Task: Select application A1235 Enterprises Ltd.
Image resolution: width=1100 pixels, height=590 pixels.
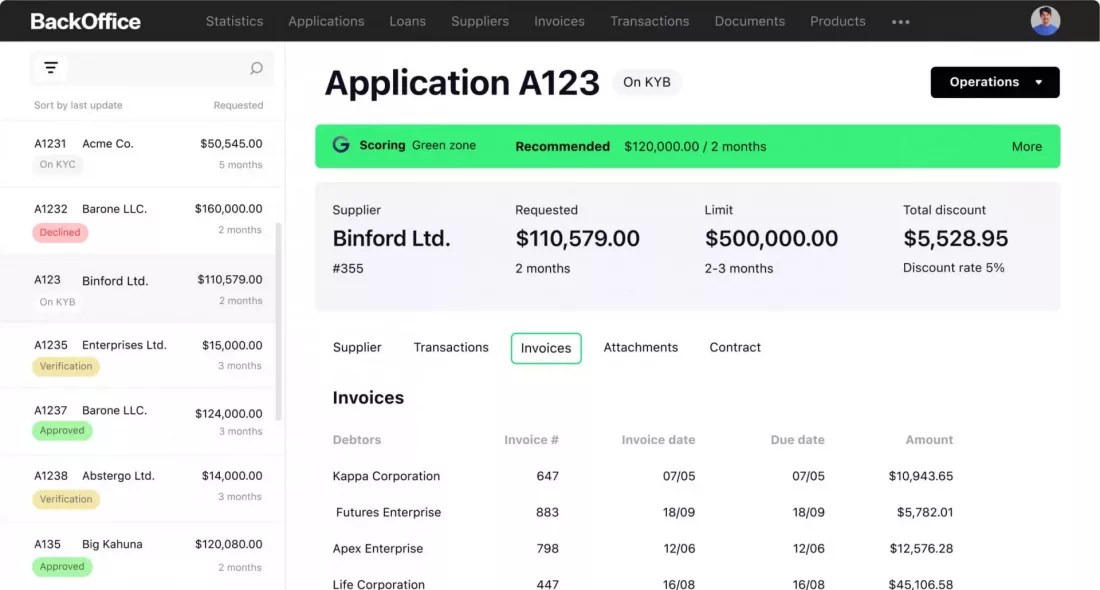Action: click(140, 354)
